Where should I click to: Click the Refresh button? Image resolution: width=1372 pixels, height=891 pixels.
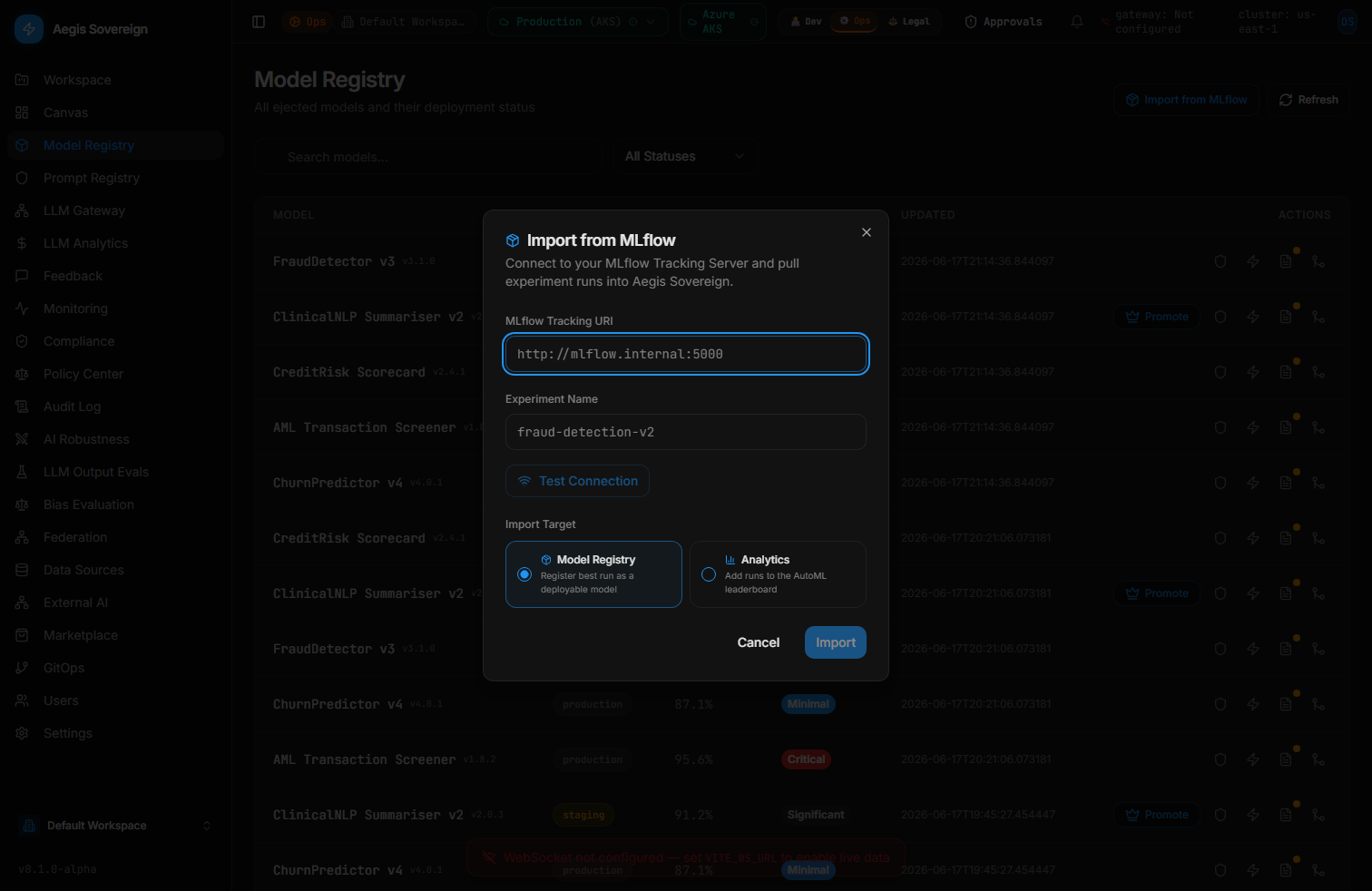(x=1308, y=100)
